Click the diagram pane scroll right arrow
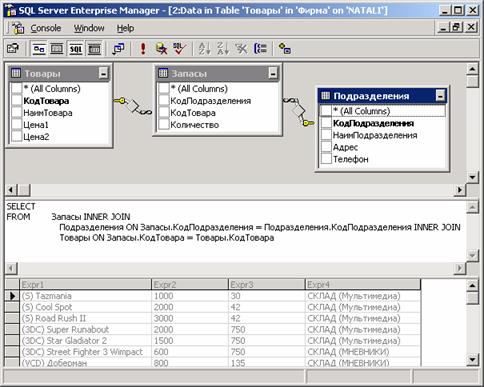Viewport: 484px width, 387px height. click(460, 190)
